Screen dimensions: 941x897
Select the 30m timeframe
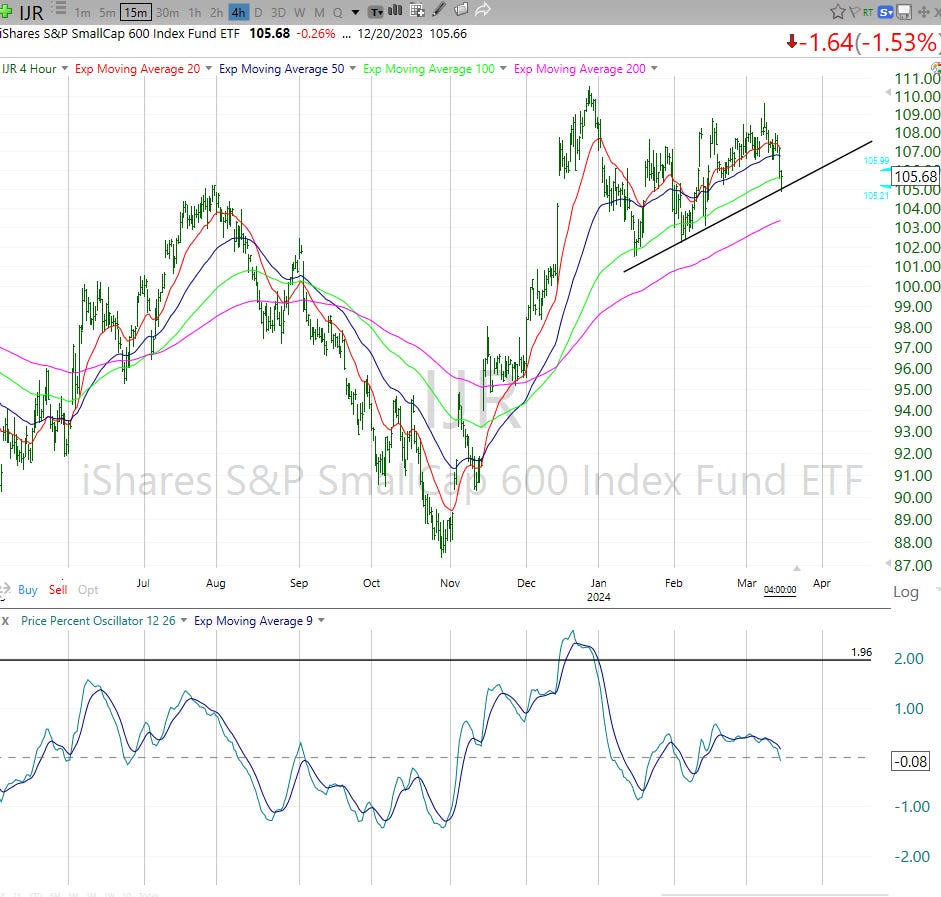coord(167,13)
